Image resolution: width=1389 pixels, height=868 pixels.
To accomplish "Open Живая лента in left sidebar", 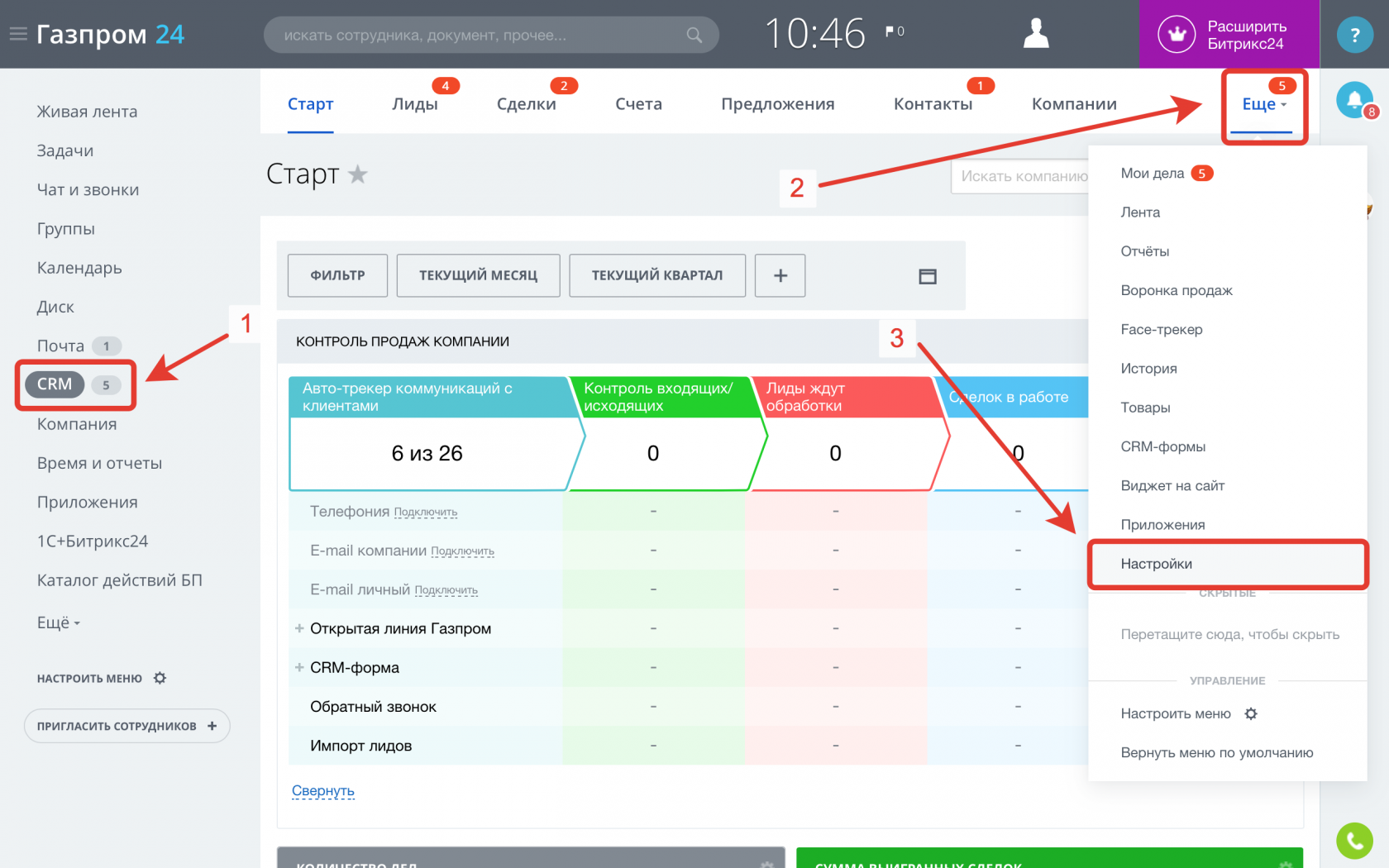I will [x=87, y=112].
